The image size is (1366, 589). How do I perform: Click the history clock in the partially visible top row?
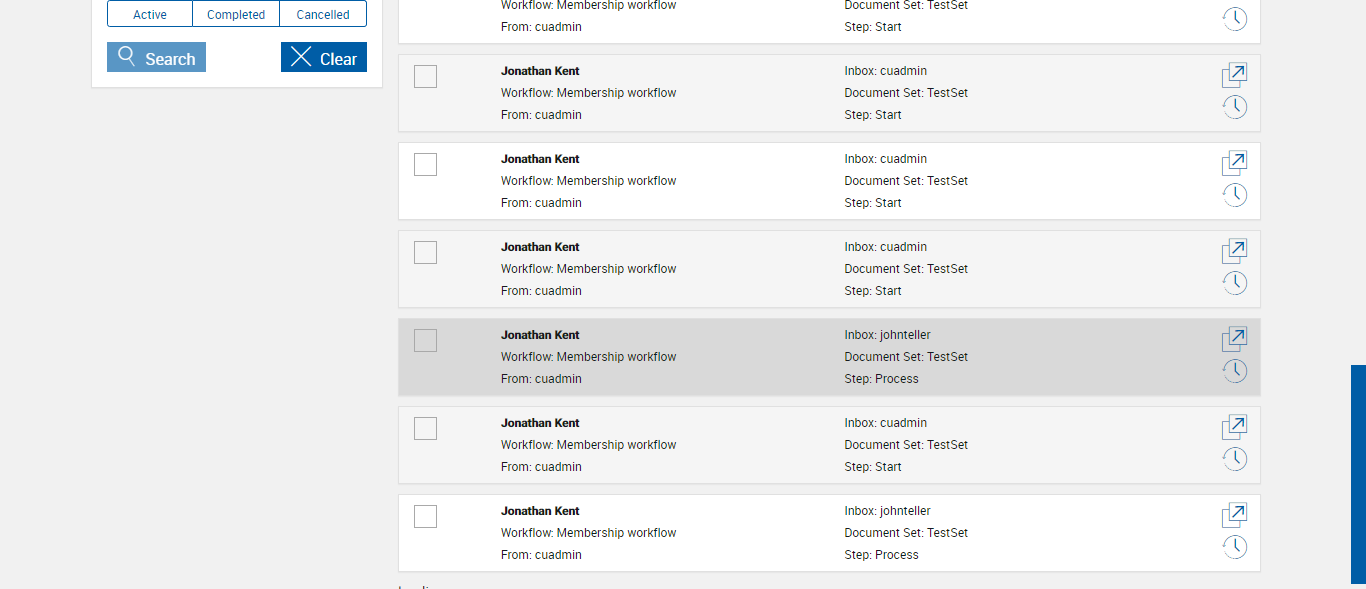pos(1235,19)
